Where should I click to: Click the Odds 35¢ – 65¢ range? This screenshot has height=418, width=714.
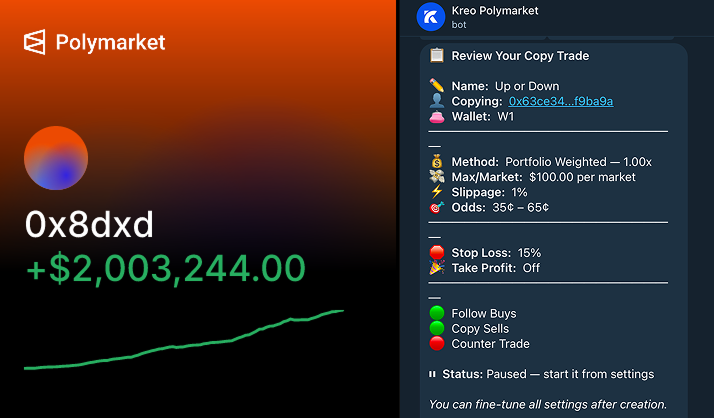pyautogui.click(x=520, y=207)
